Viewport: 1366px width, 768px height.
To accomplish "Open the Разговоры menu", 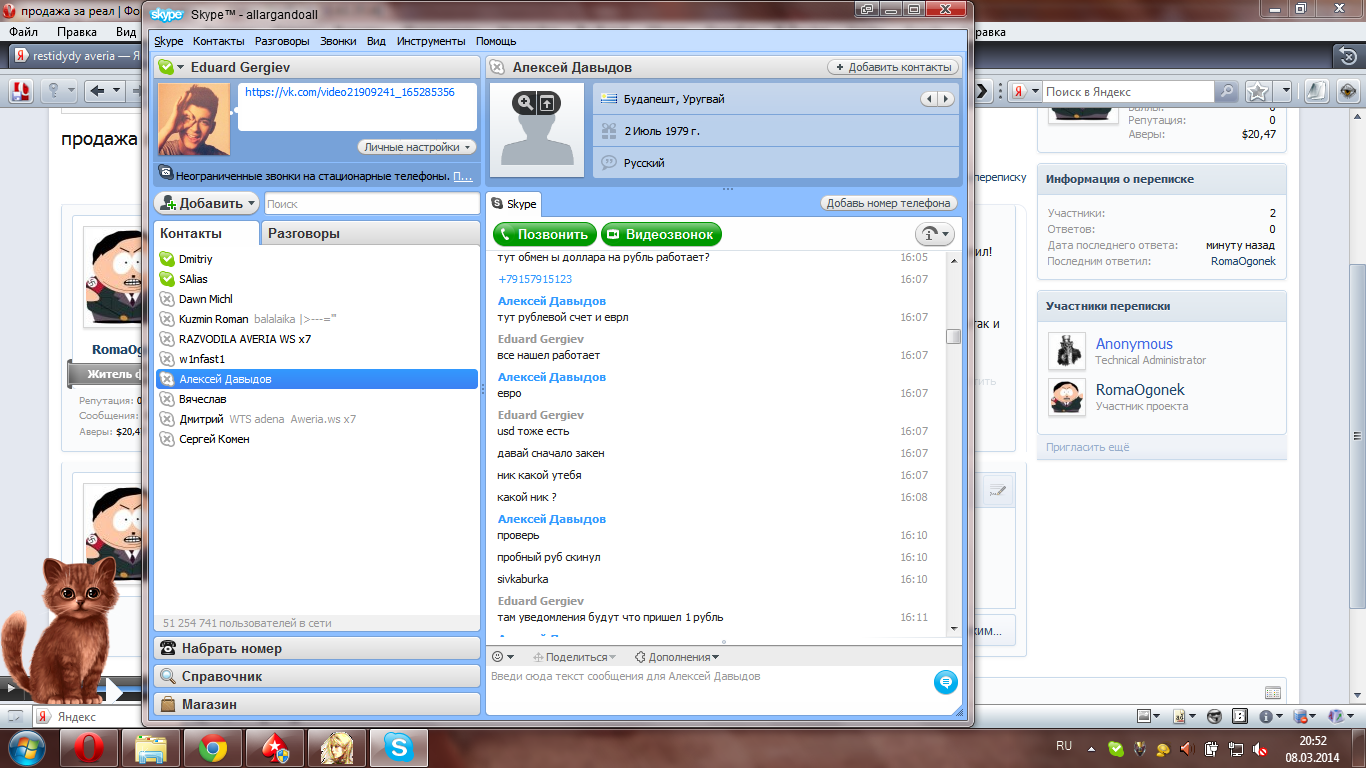I will pos(282,41).
